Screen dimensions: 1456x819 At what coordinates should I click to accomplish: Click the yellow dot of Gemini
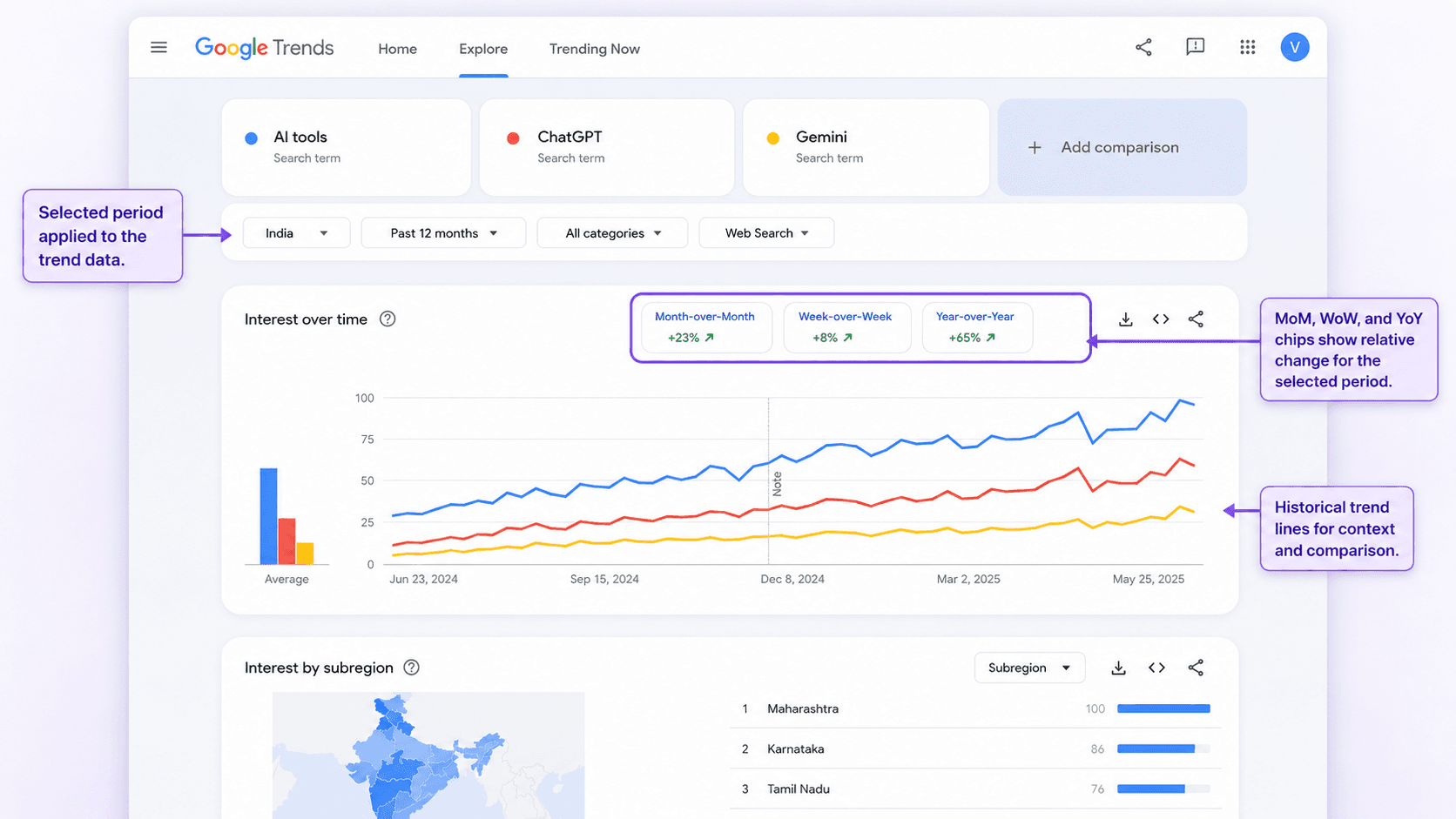pos(772,138)
